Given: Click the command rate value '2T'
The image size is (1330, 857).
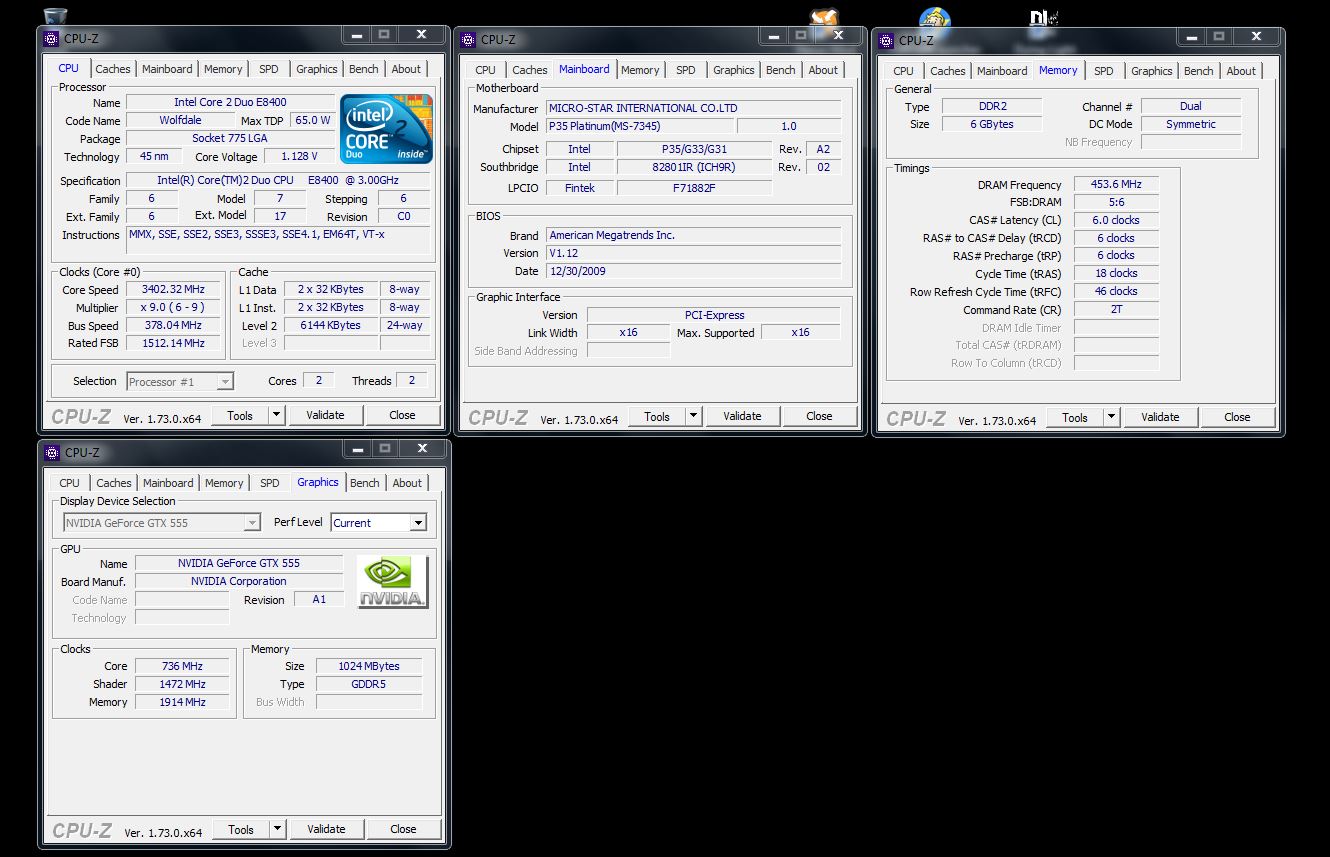Looking at the screenshot, I should pyautogui.click(x=1116, y=309).
